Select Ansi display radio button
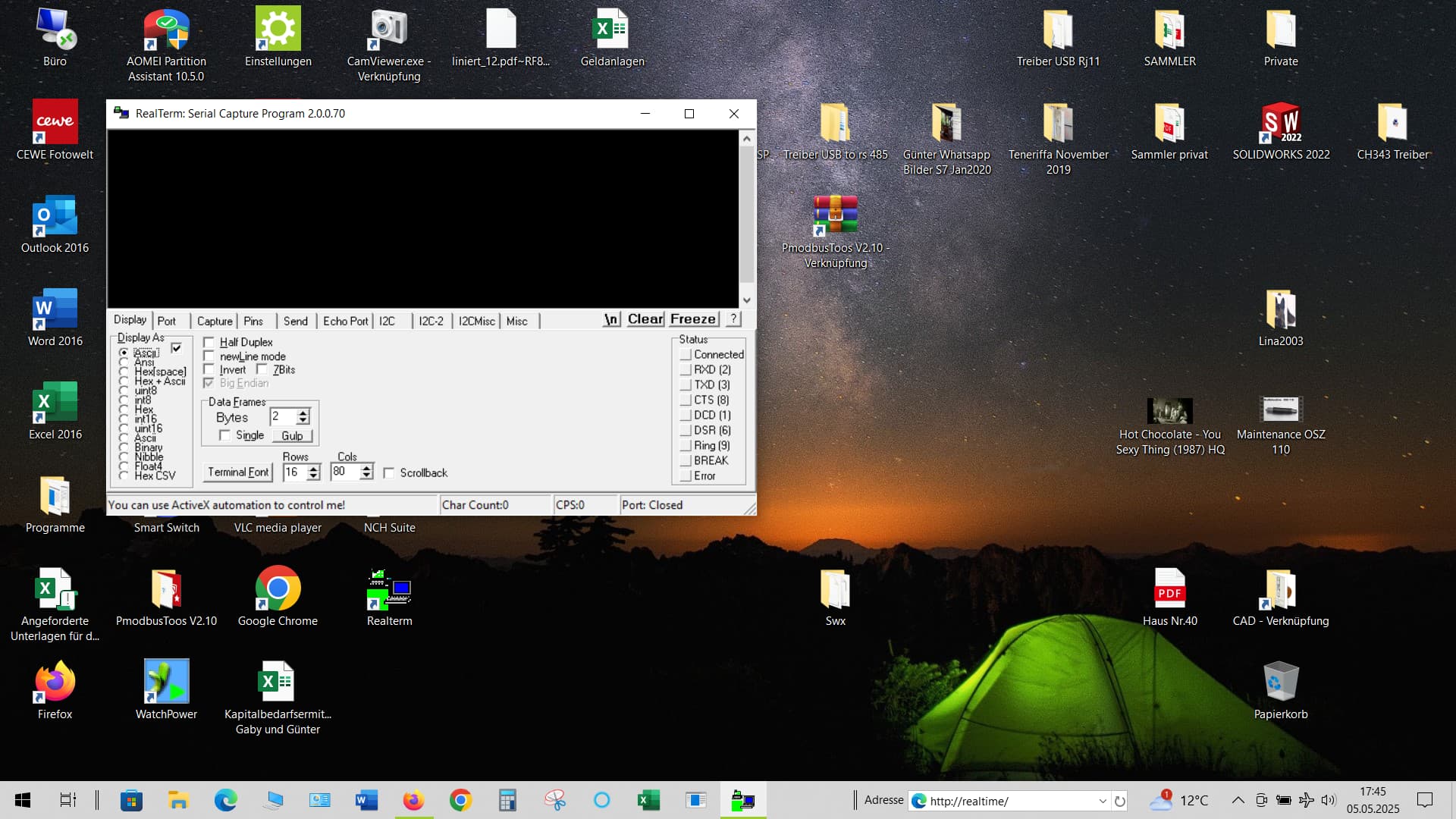1456x819 pixels. [x=124, y=362]
